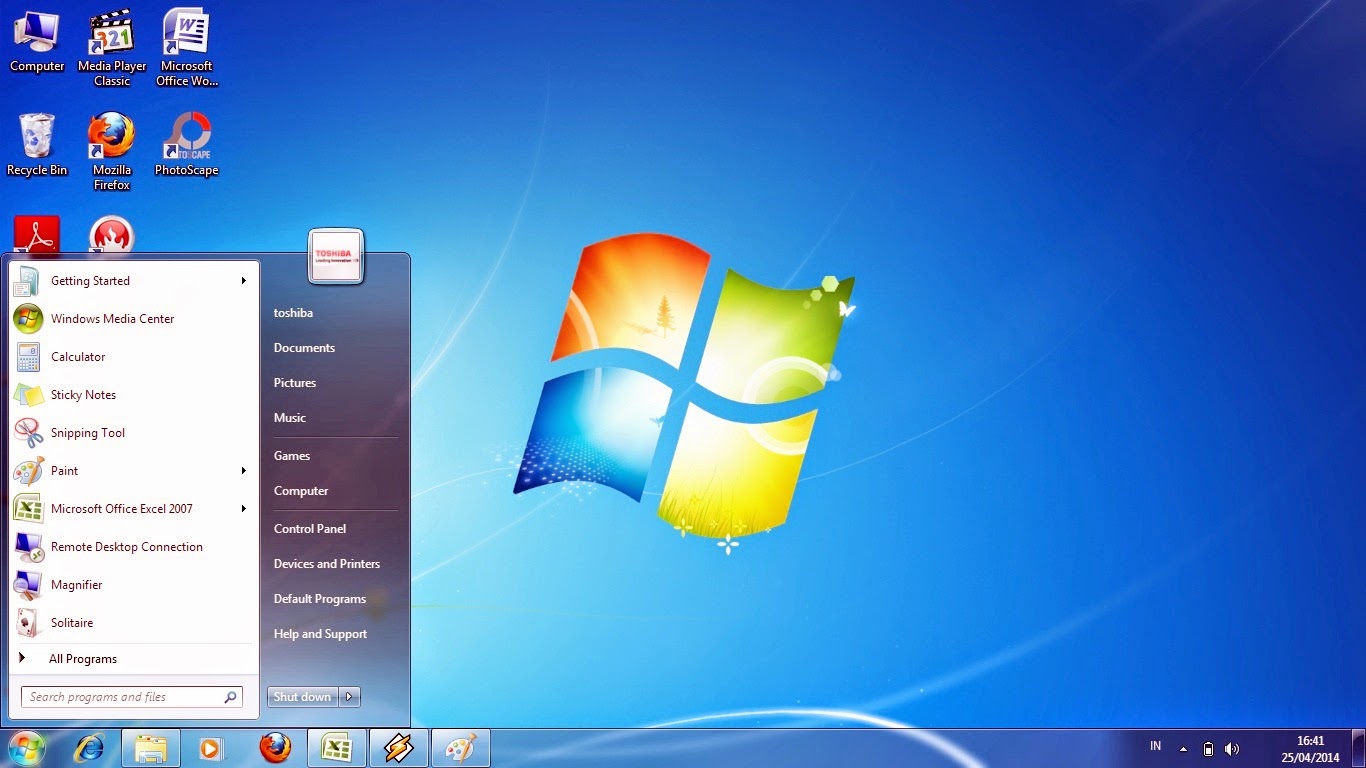Check battery power status icon
1366x768 pixels.
point(1208,748)
